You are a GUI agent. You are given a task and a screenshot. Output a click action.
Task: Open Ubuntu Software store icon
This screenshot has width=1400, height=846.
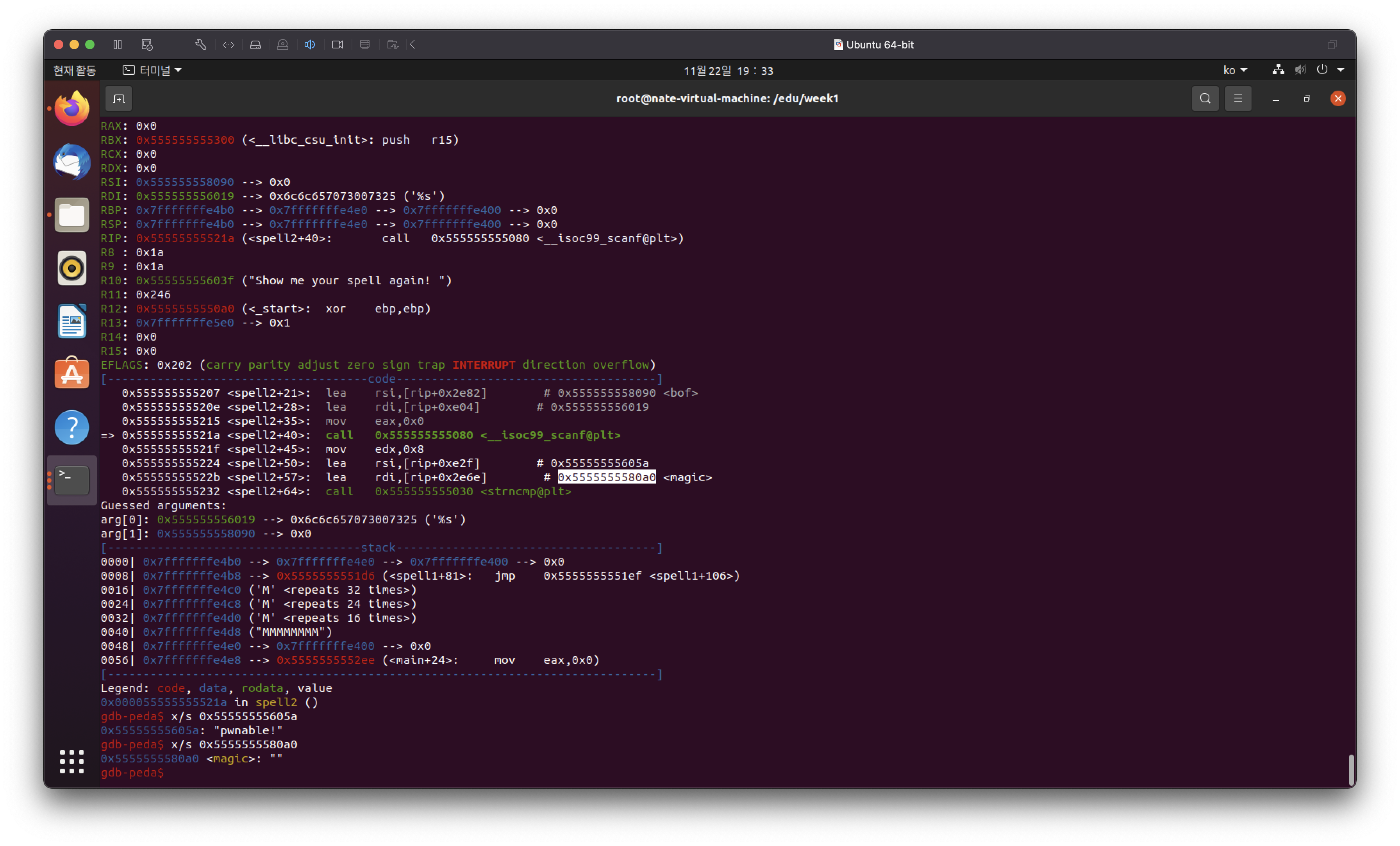point(71,374)
